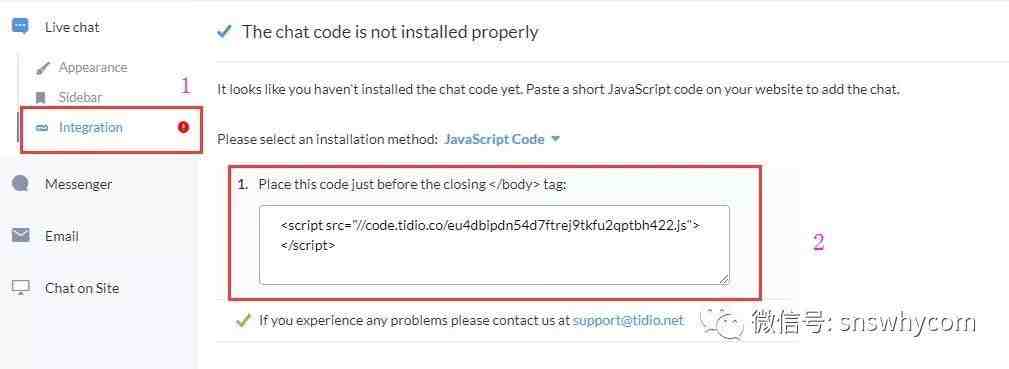Screen dimensions: 1009x369
Task: Open the Appearance settings page
Action: tap(93, 68)
